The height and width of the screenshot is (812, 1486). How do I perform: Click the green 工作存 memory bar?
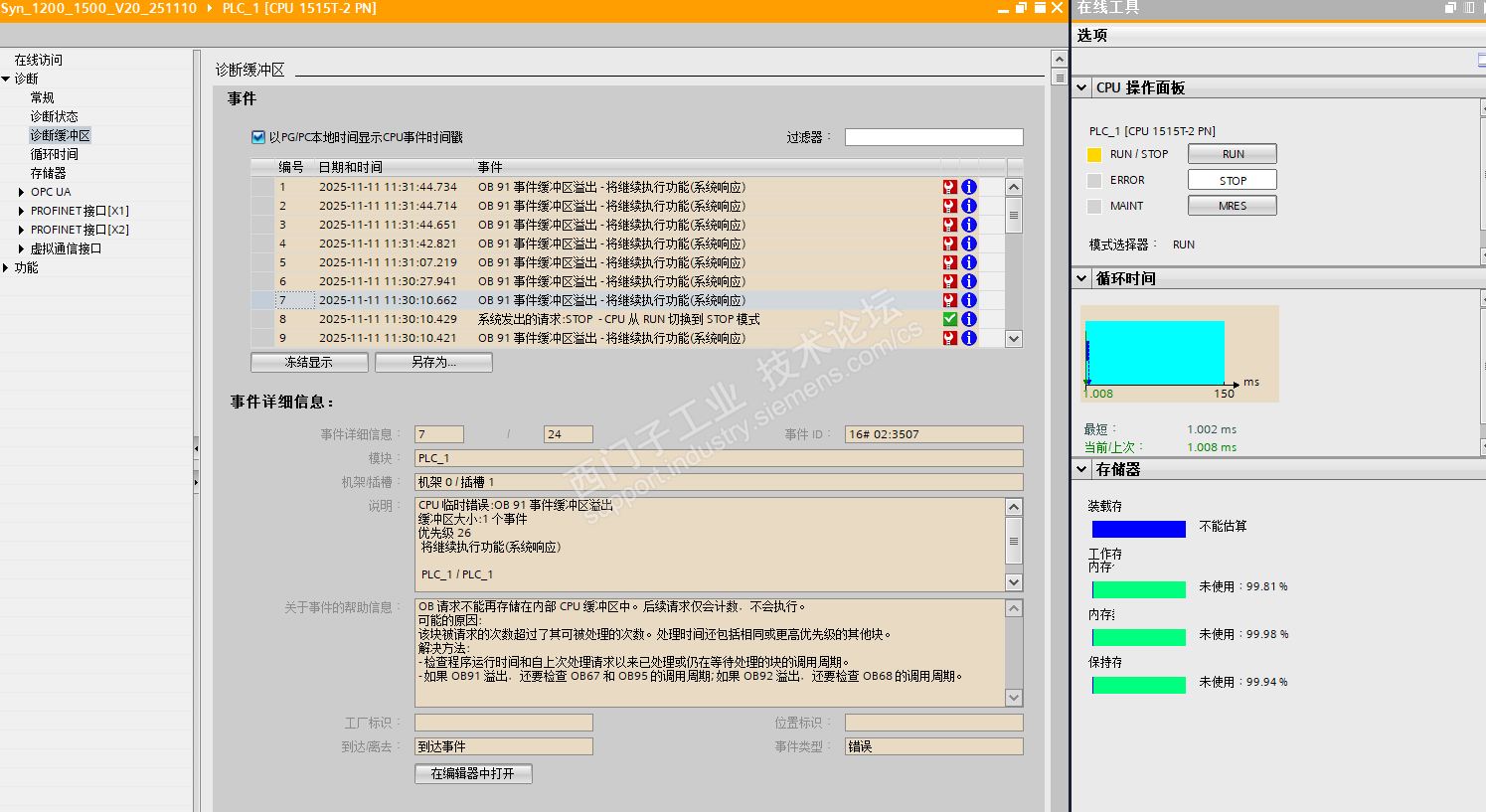[1139, 589]
